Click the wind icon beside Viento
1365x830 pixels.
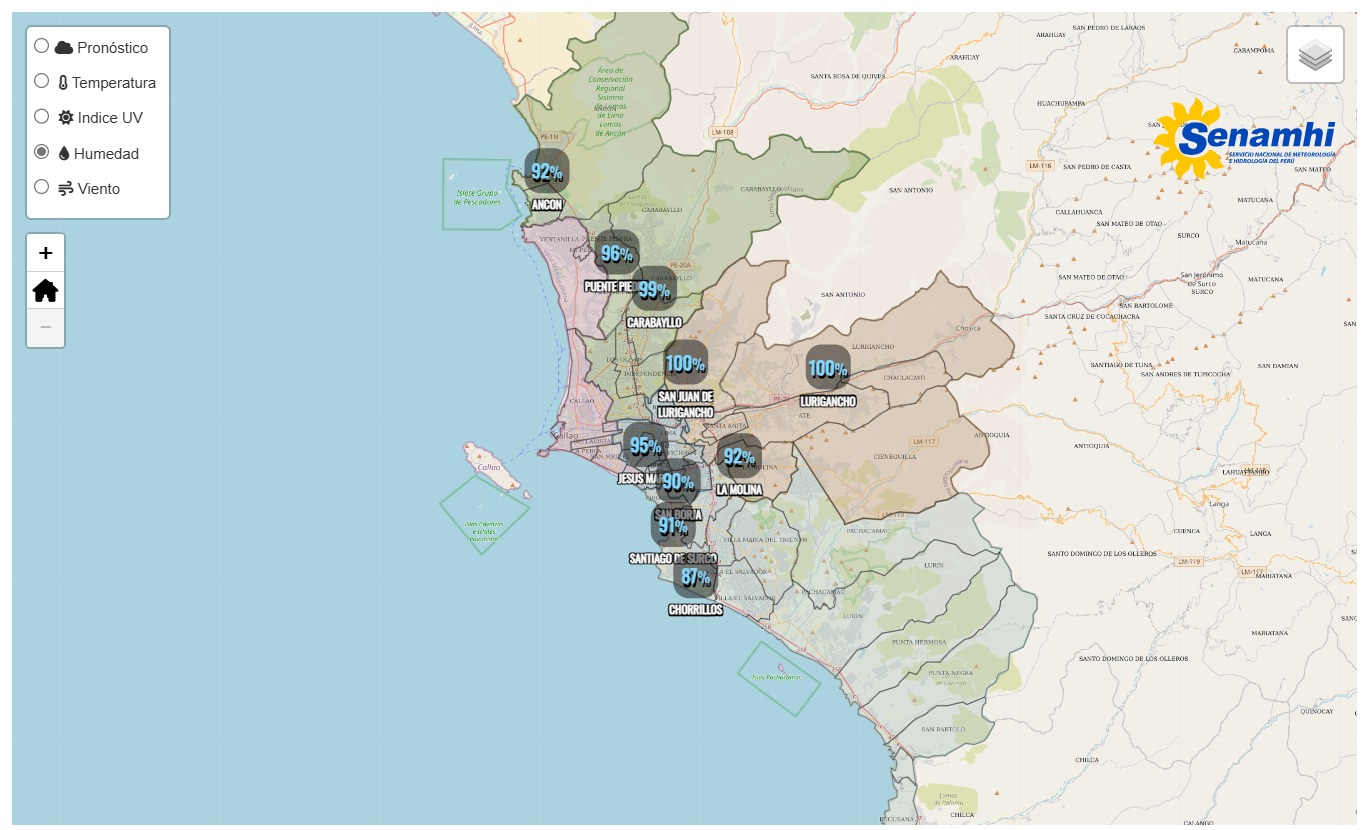[x=65, y=188]
